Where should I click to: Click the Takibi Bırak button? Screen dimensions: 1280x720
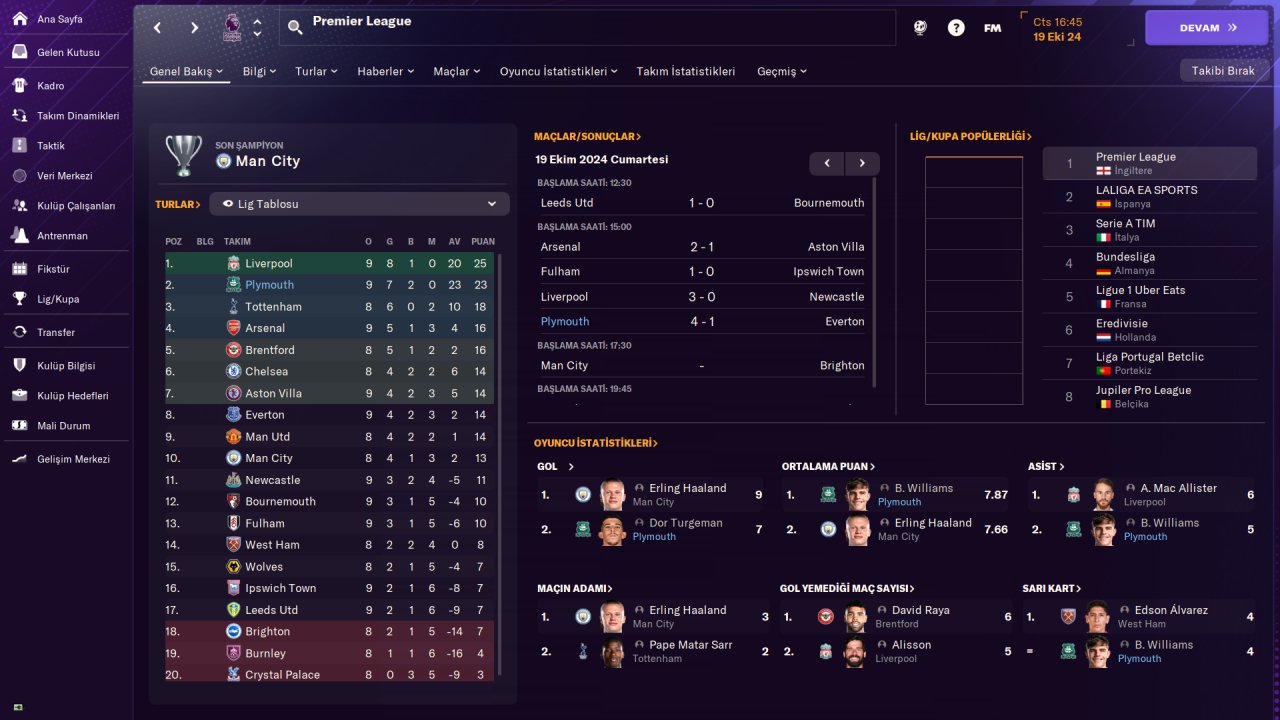[1223, 71]
